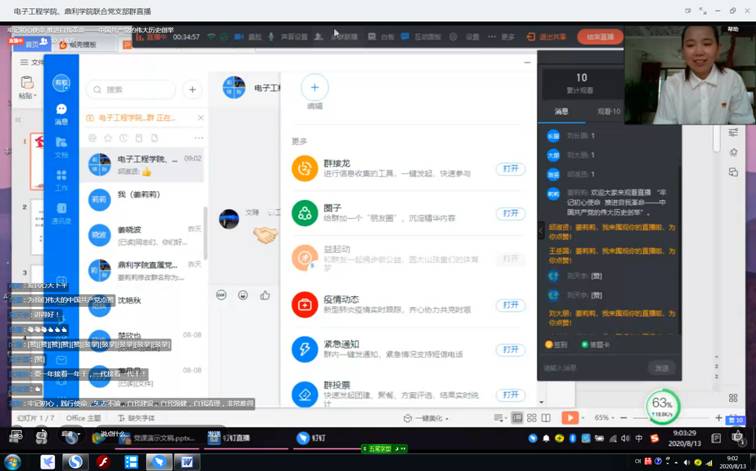756x471 pixels.
Task: Click the live chat message input field
Action: tap(594, 368)
